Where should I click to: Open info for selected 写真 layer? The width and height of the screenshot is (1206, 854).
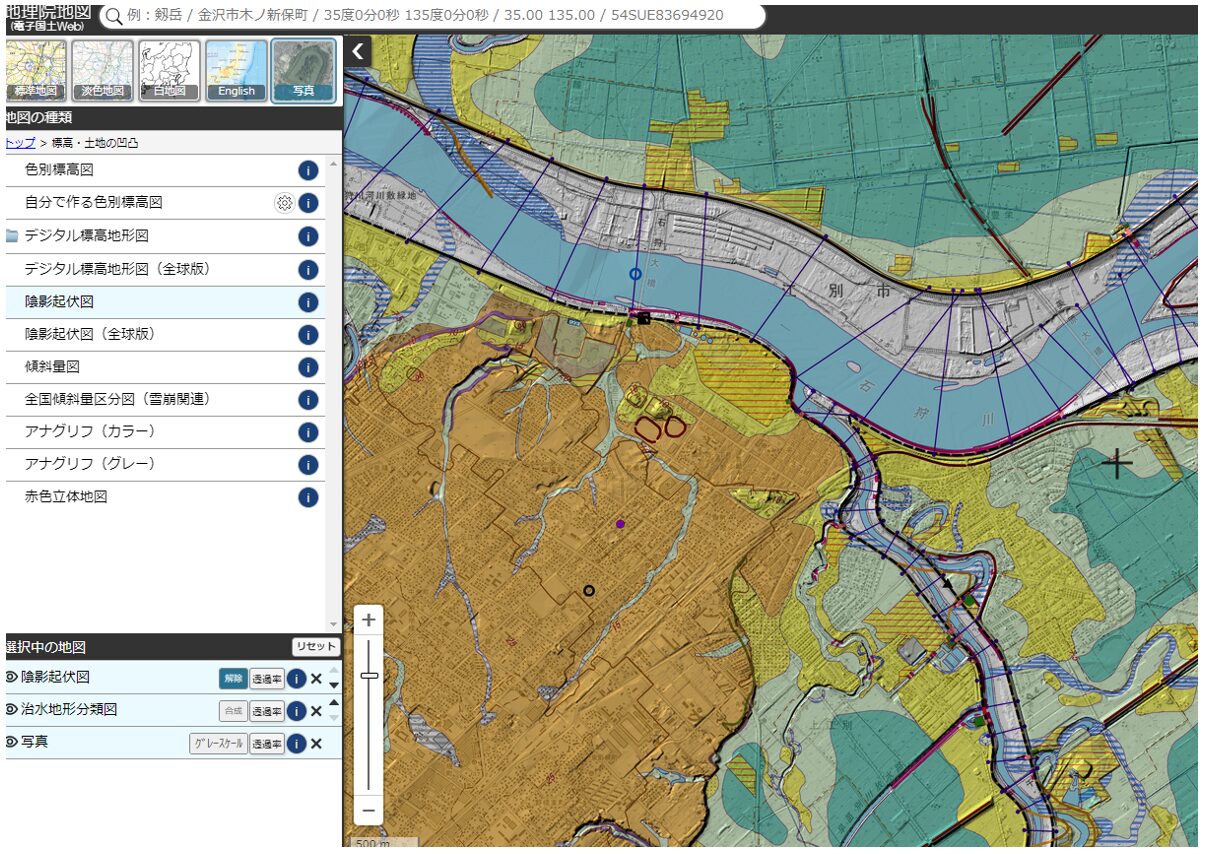point(296,743)
